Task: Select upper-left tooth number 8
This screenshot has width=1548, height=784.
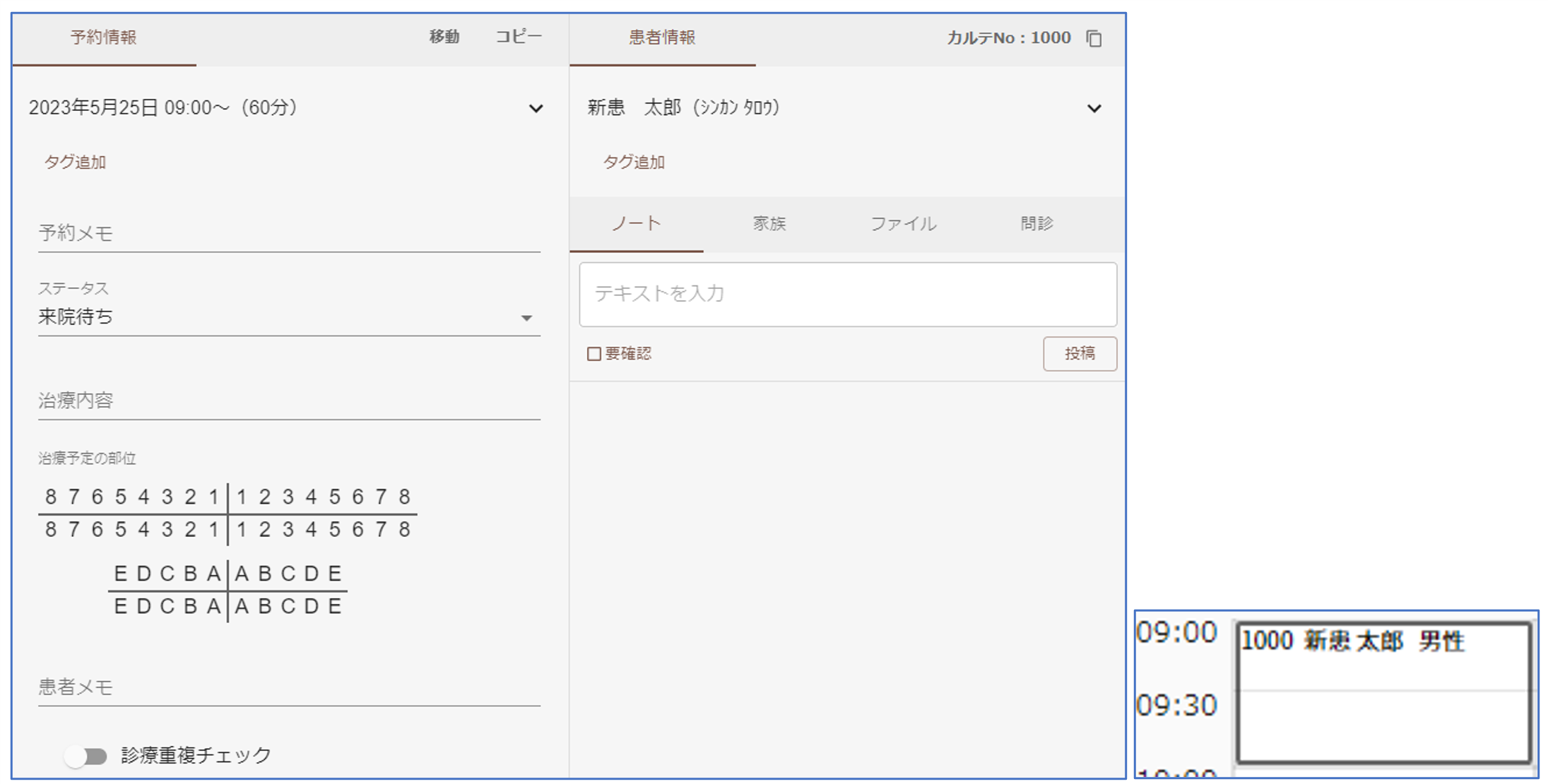Action: [51, 497]
